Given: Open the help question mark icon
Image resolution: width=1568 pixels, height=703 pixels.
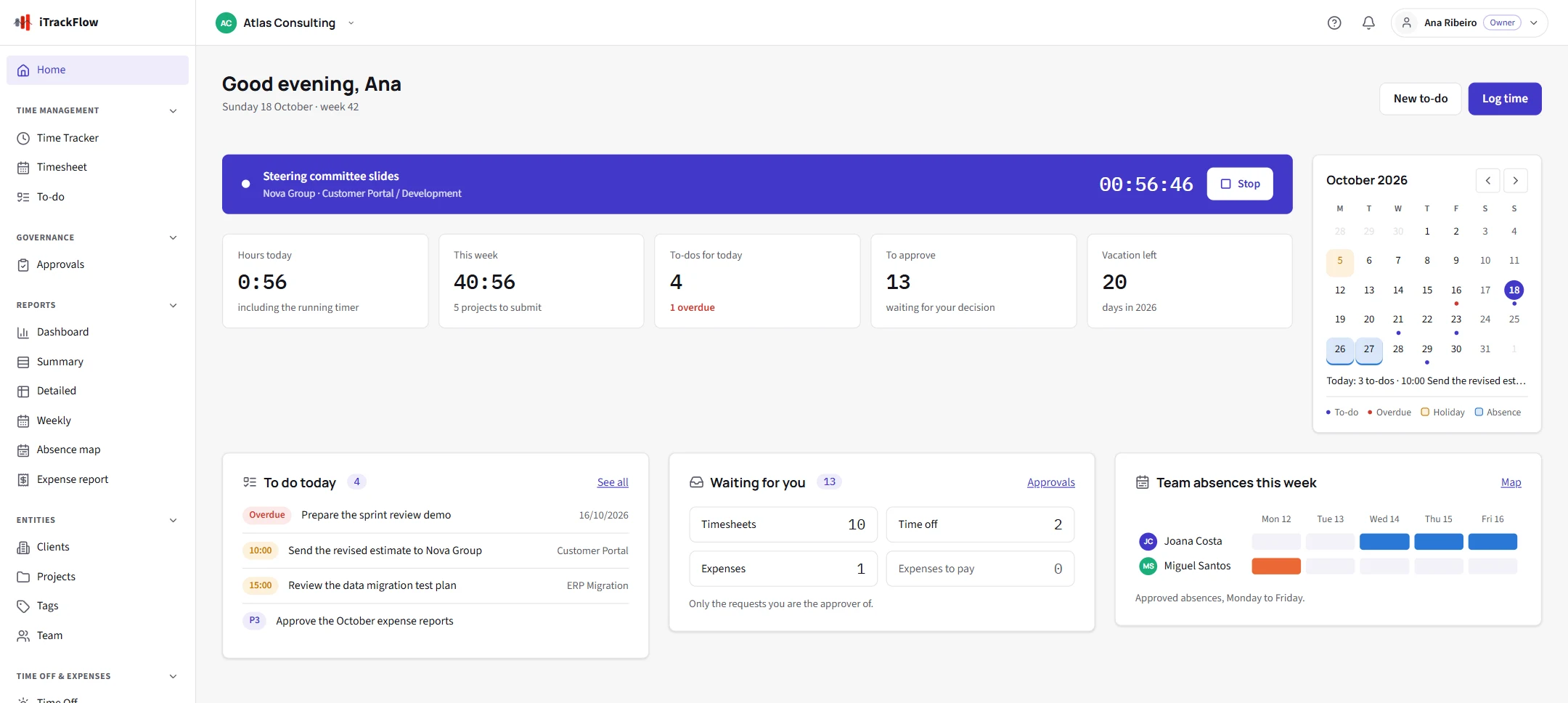Looking at the screenshot, I should 1334,23.
